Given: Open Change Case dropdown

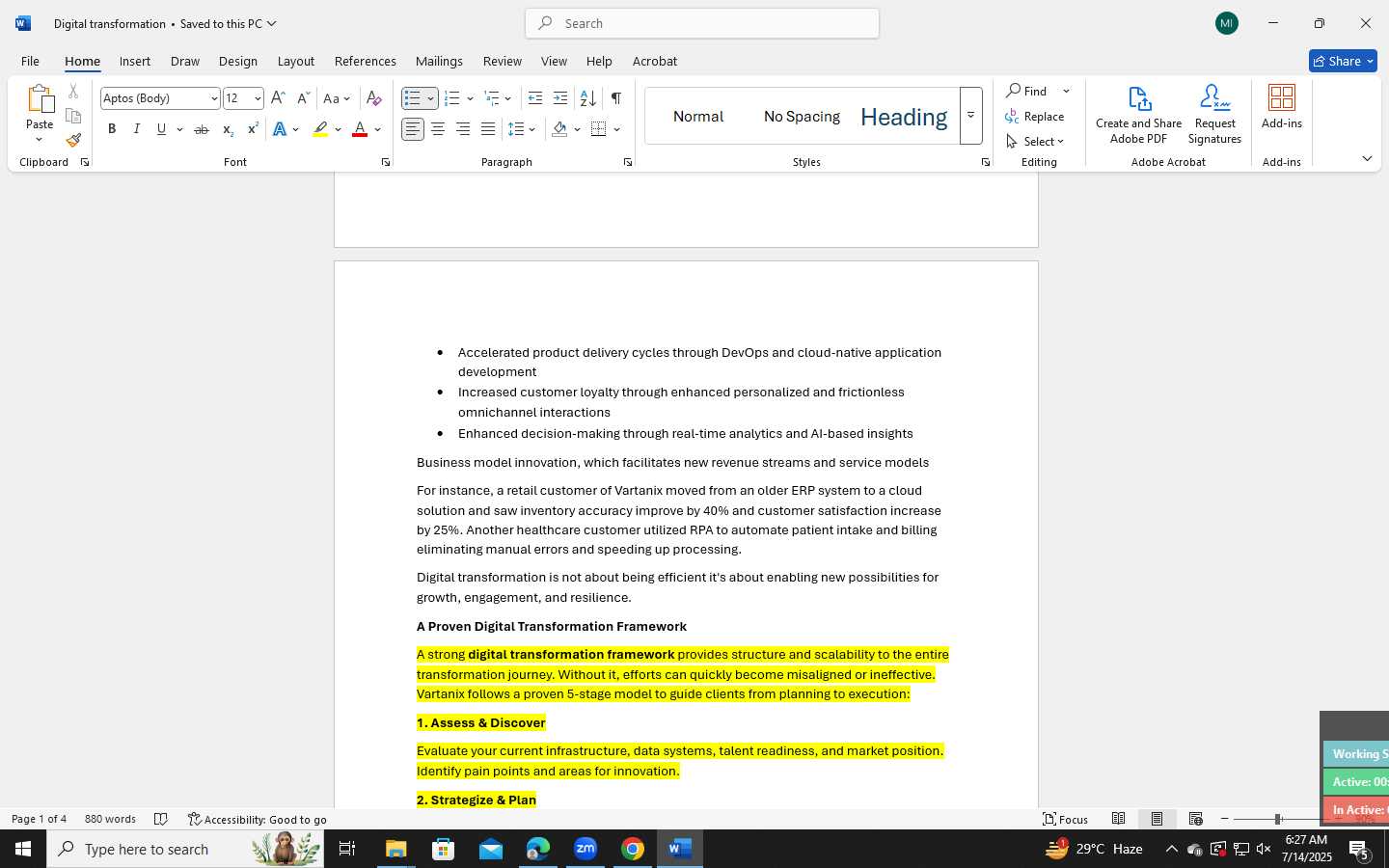Looking at the screenshot, I should point(337,98).
